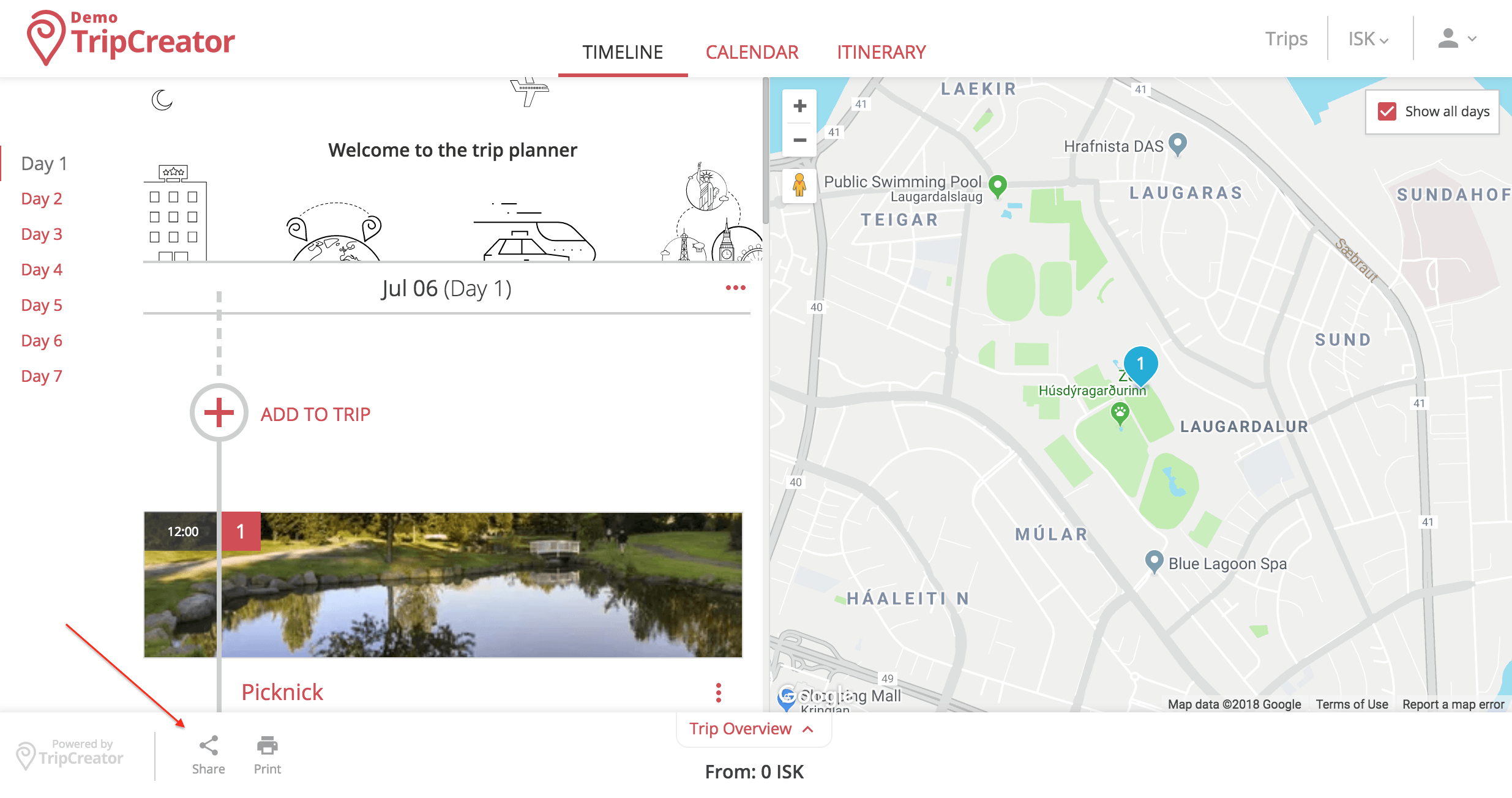Switch to the Calendar tab
This screenshot has height=798, width=1512.
point(752,53)
